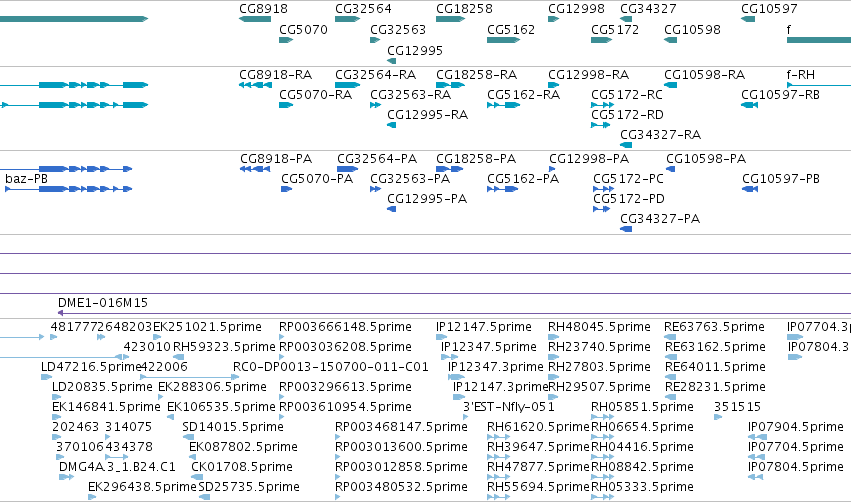The width and height of the screenshot is (851, 502).
Task: Select the CG32564 gene label
Action: click(363, 9)
